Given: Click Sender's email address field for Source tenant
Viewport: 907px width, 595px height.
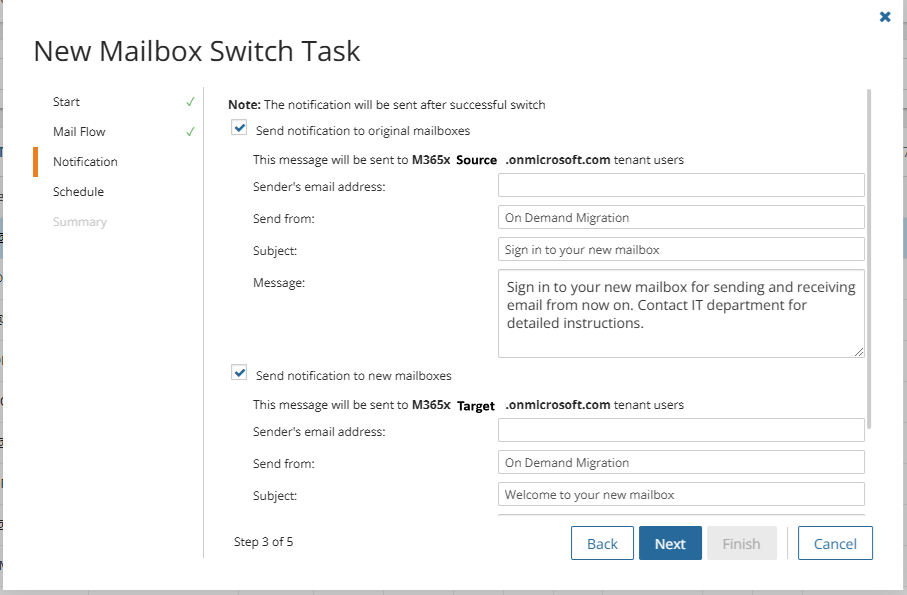Looking at the screenshot, I should pyautogui.click(x=681, y=185).
